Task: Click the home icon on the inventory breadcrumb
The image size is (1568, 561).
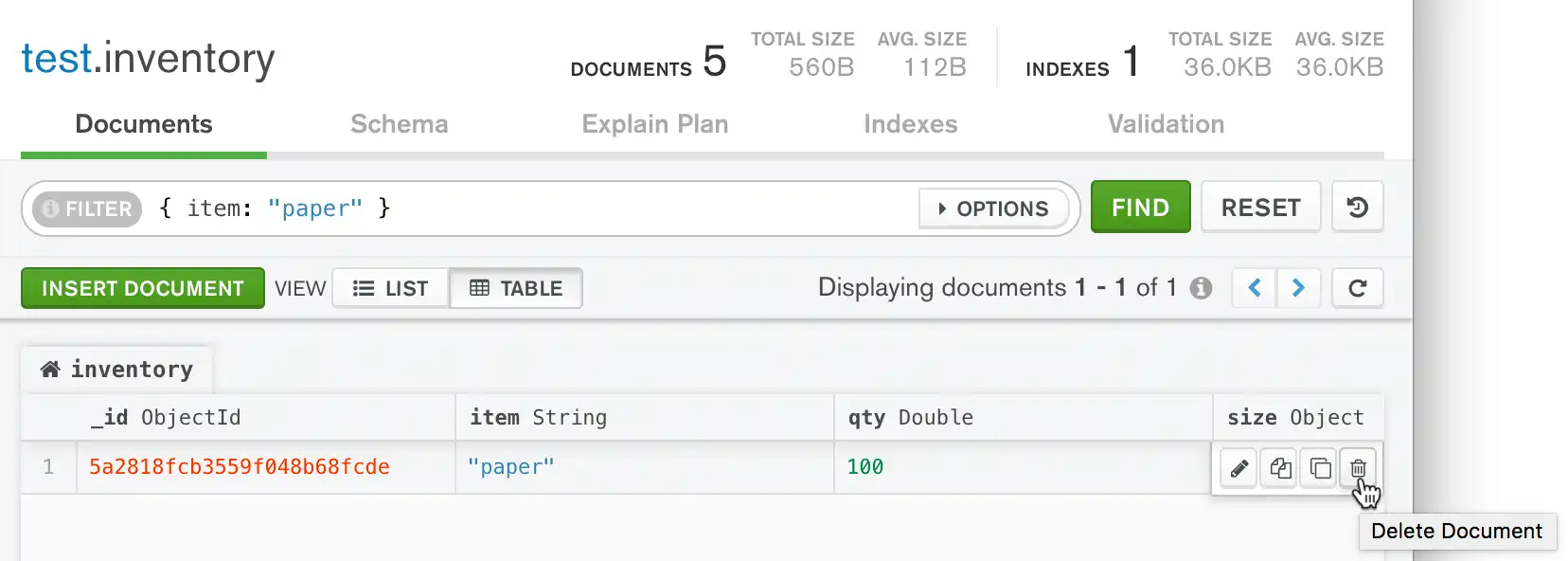Action: point(51,369)
